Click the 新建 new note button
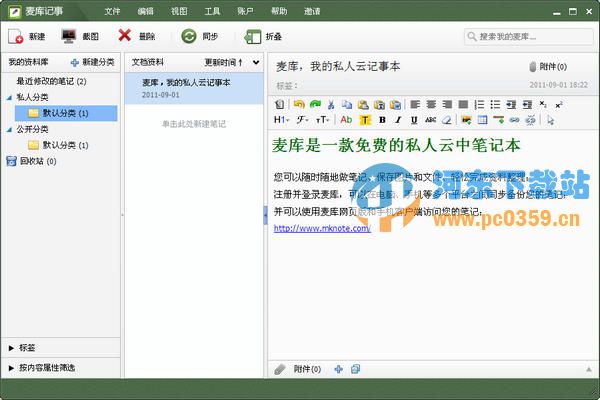Screen dimensions: 600x400 pyautogui.click(x=26, y=36)
